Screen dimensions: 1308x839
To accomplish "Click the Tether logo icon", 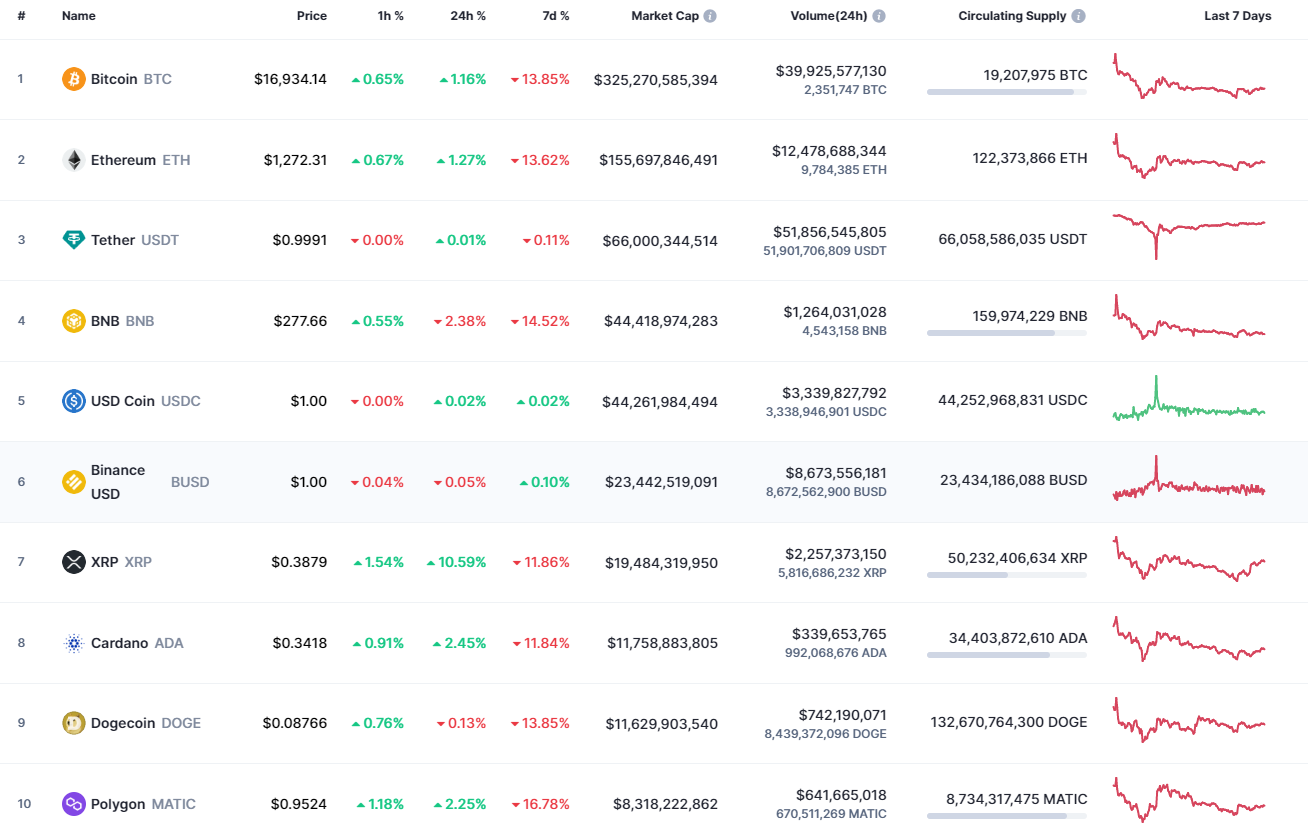I will pyautogui.click(x=74, y=240).
